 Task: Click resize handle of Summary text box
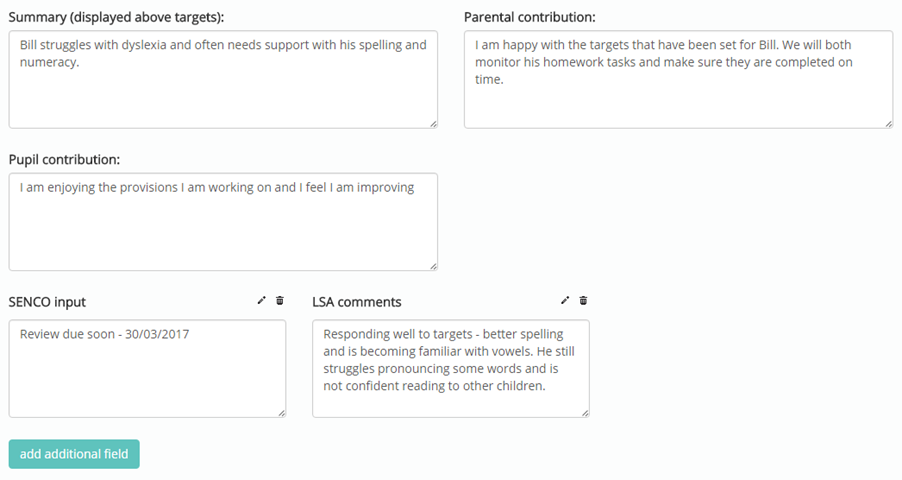click(x=433, y=124)
